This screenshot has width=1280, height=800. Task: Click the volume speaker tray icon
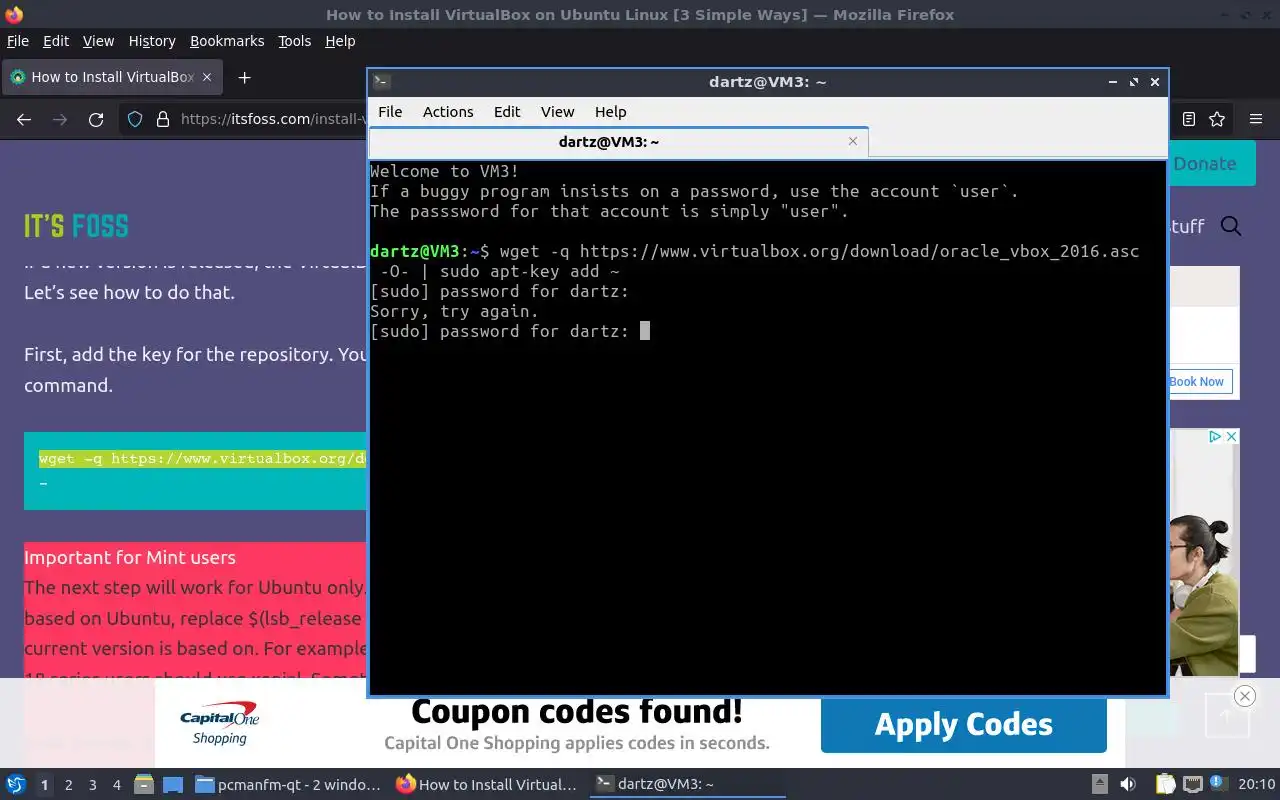[x=1128, y=785]
